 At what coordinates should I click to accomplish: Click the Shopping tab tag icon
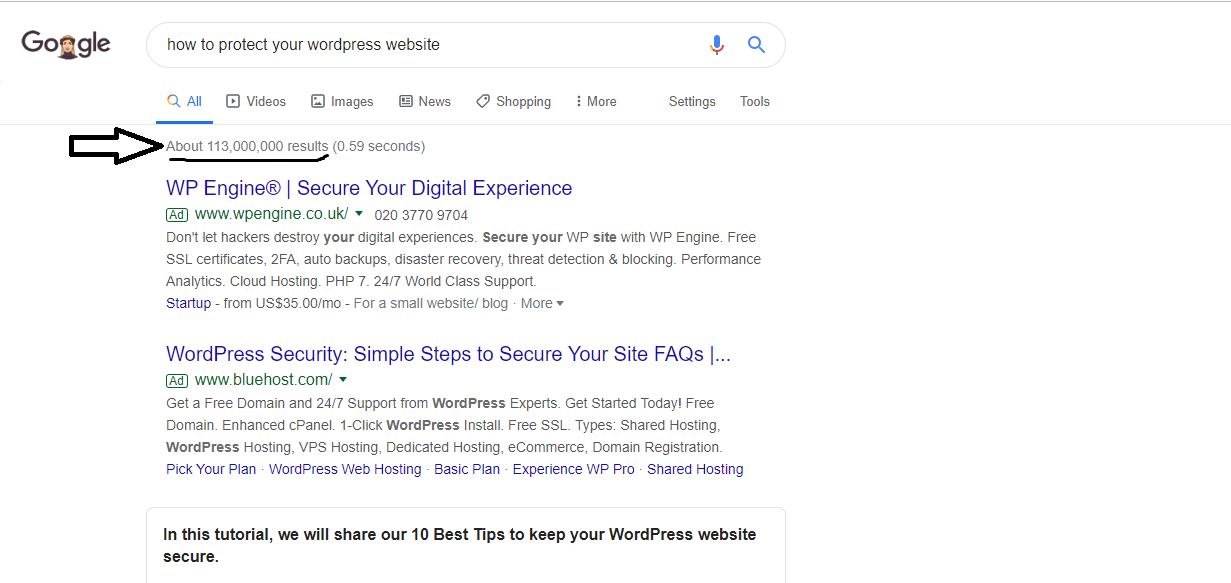click(483, 101)
